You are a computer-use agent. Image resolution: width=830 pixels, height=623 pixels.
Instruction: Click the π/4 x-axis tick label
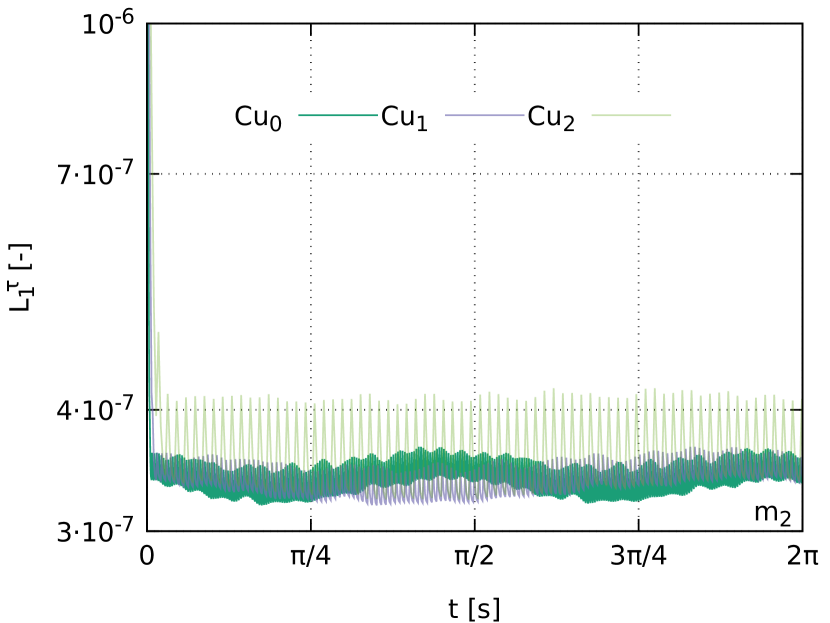coord(311,556)
